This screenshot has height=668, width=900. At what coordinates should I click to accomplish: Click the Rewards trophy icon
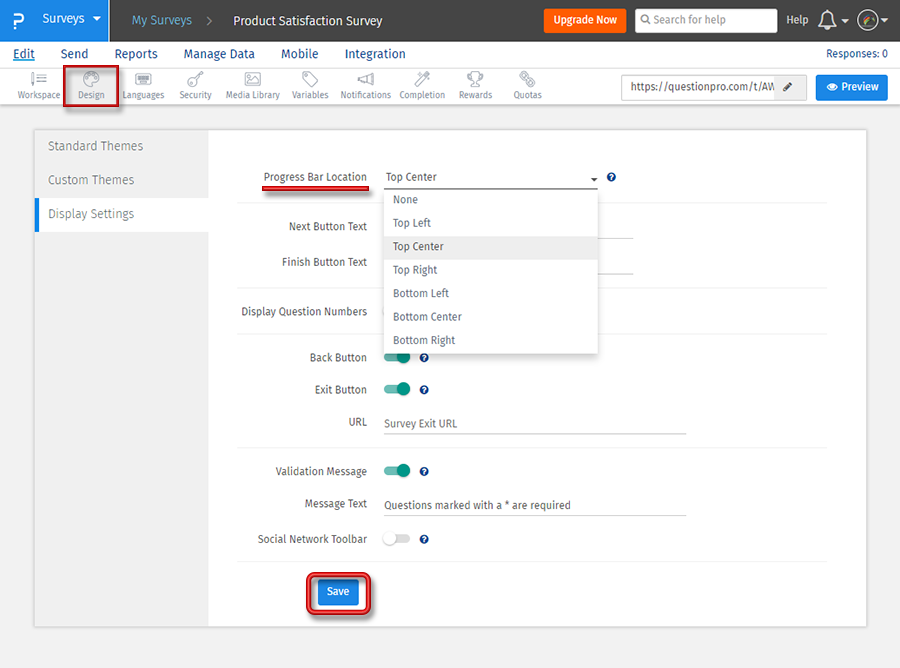475,85
